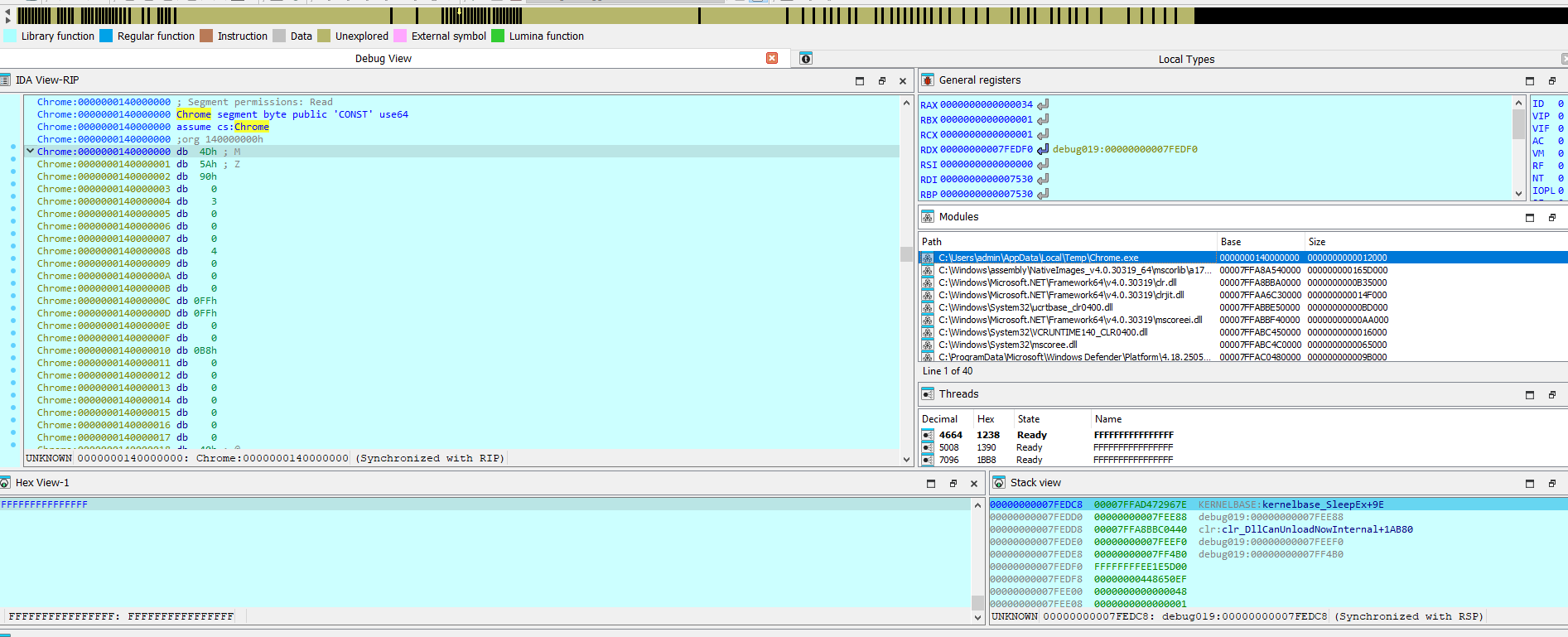Screen dimensions: 1568x637
Task: Click the Lumina function color swatch
Action: 498,36
